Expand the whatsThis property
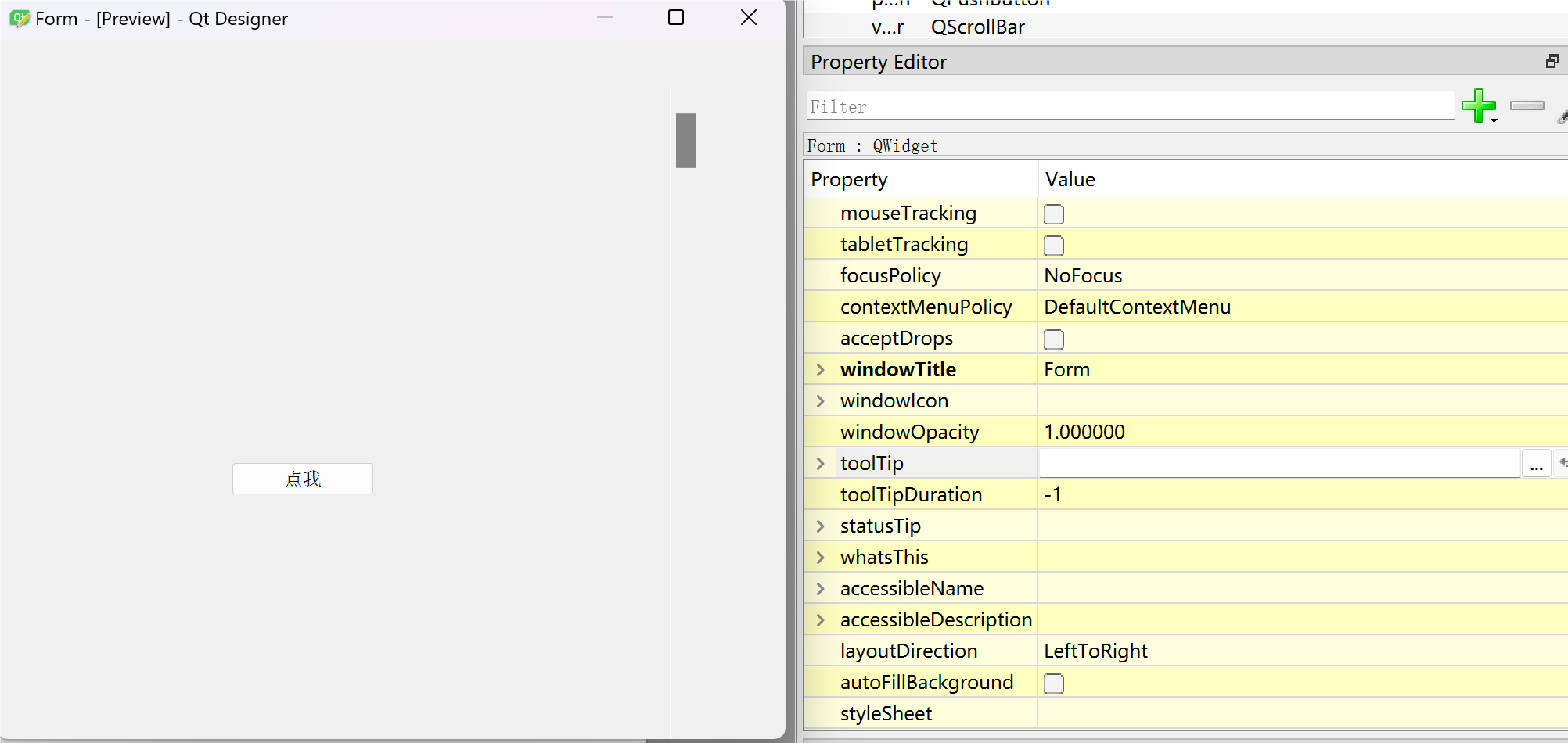The width and height of the screenshot is (1568, 743). point(820,558)
